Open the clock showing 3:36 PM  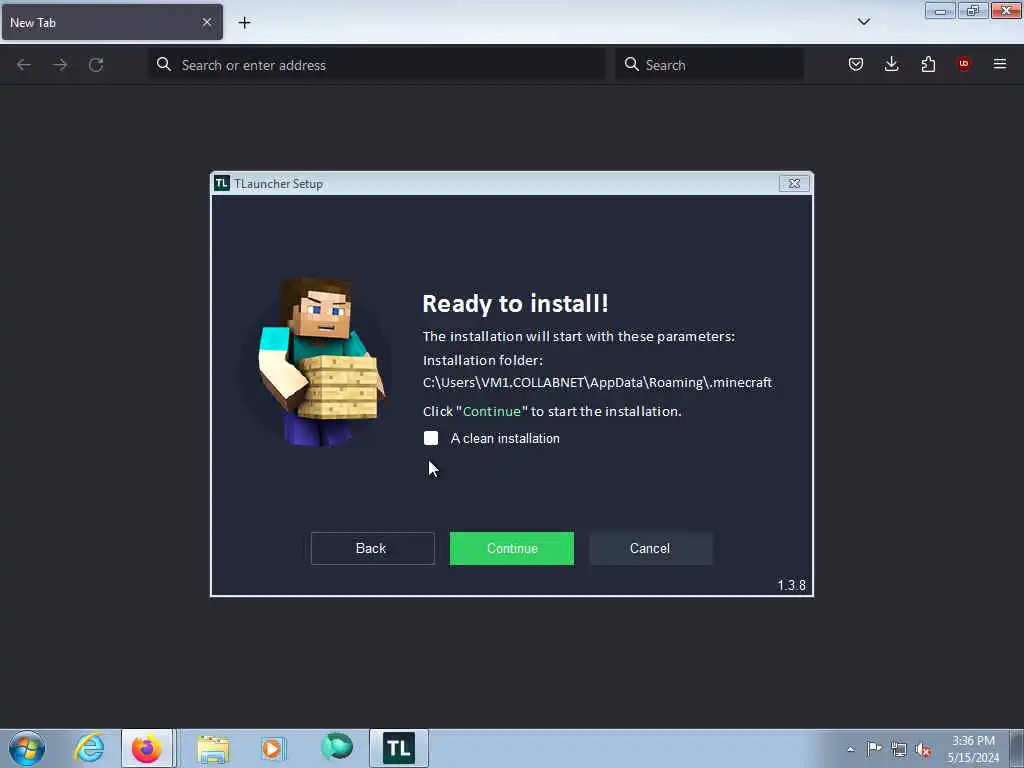click(973, 749)
